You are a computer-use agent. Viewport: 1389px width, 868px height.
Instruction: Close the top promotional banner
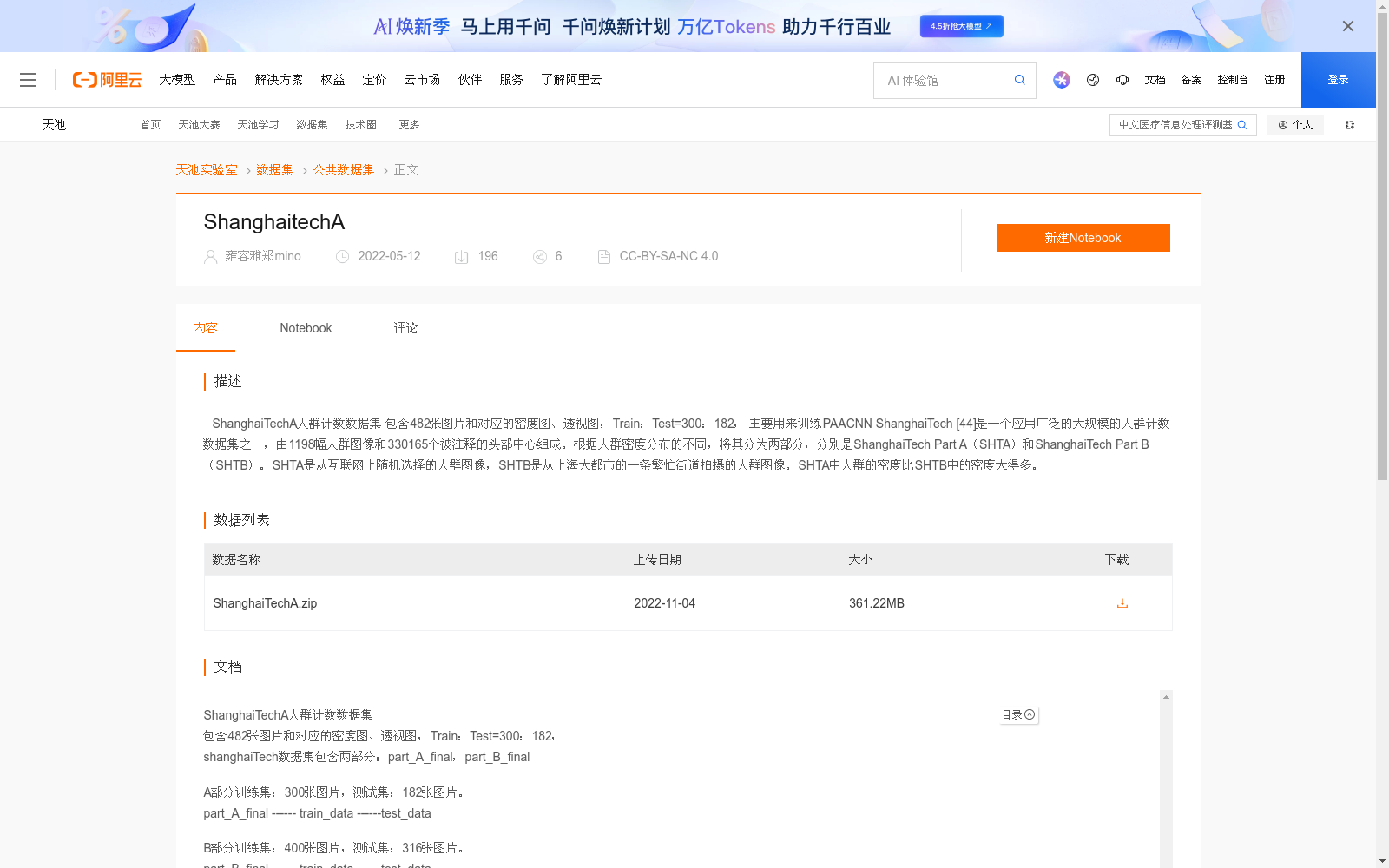click(1348, 26)
